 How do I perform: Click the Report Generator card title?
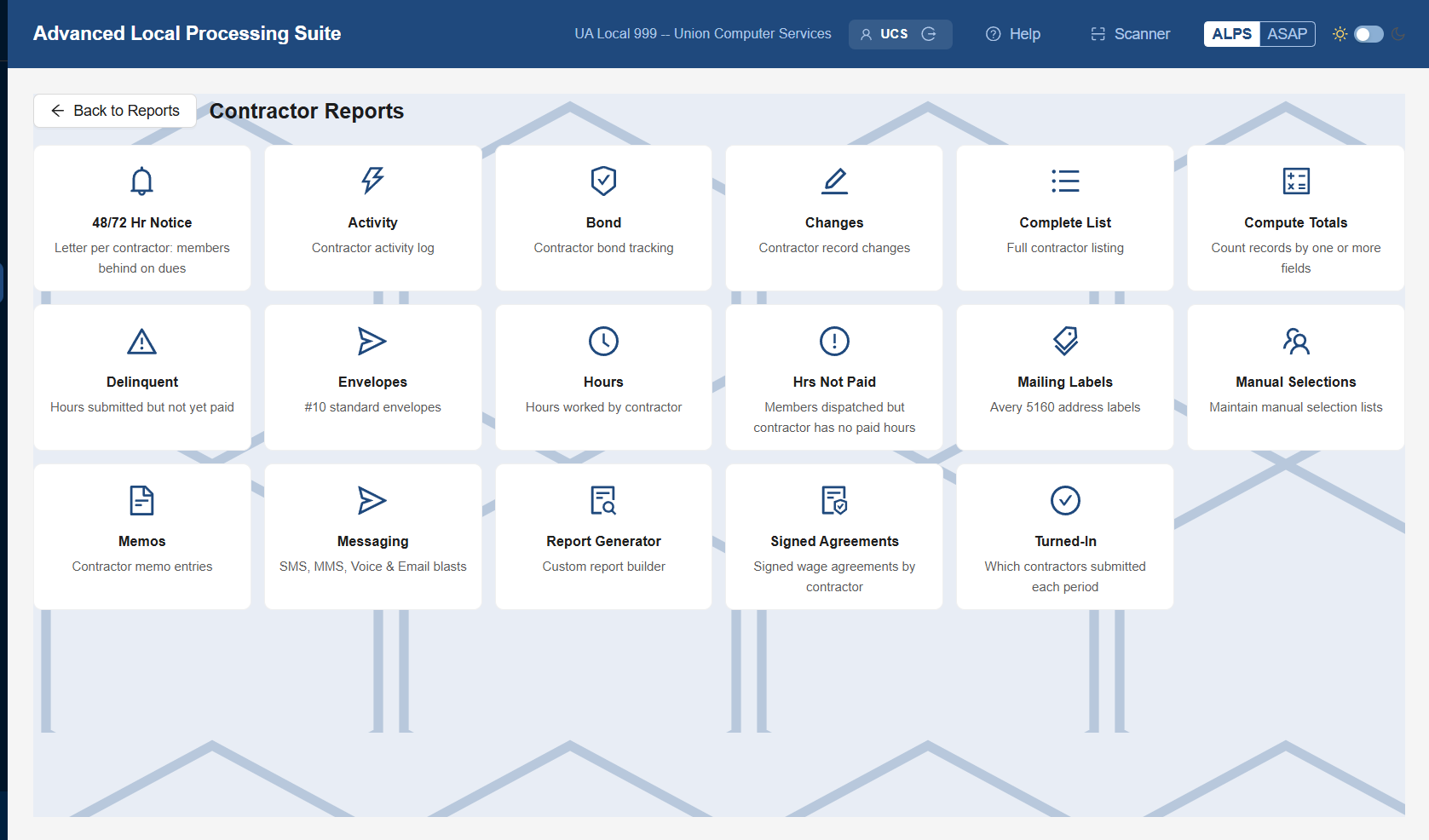(x=603, y=541)
